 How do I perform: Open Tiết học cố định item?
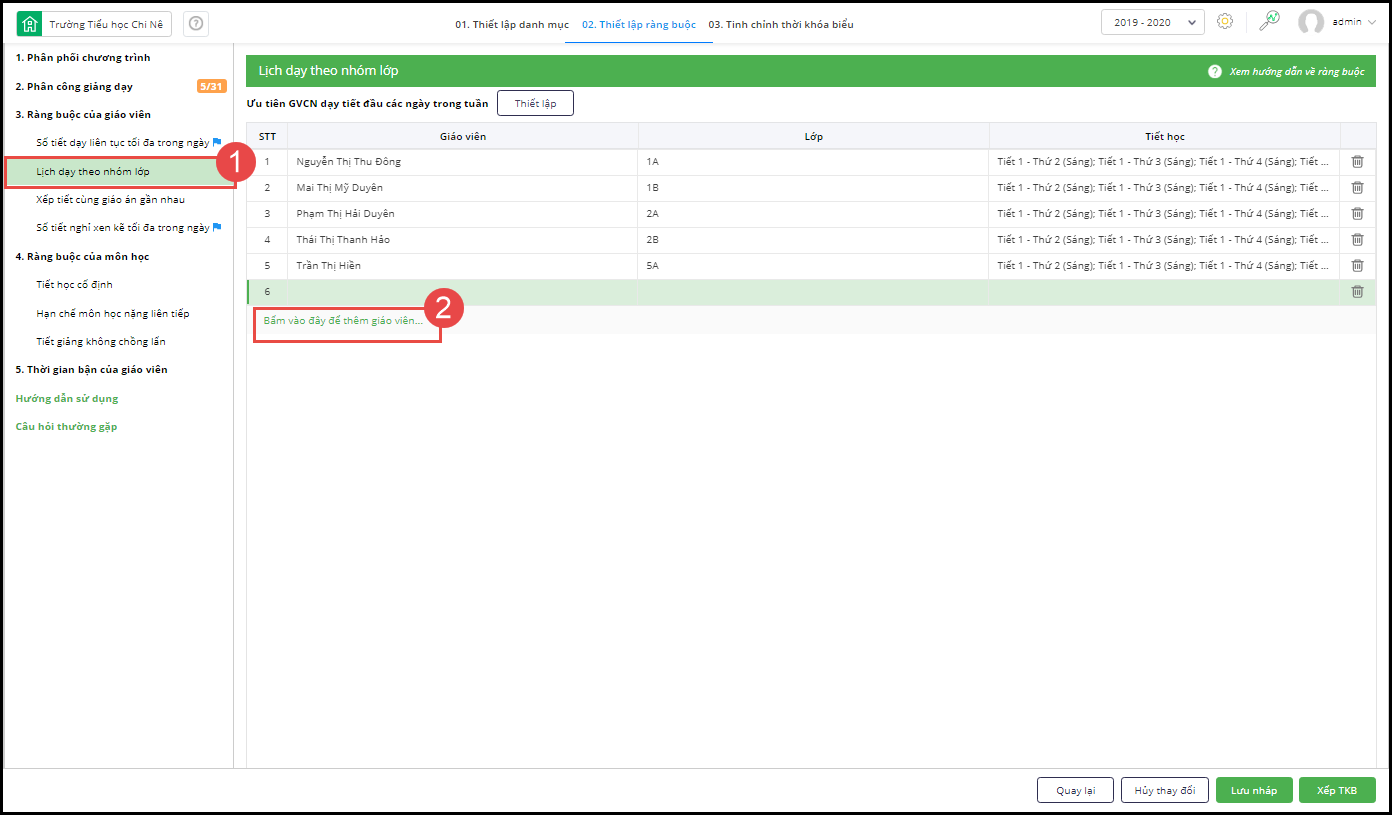pos(74,284)
